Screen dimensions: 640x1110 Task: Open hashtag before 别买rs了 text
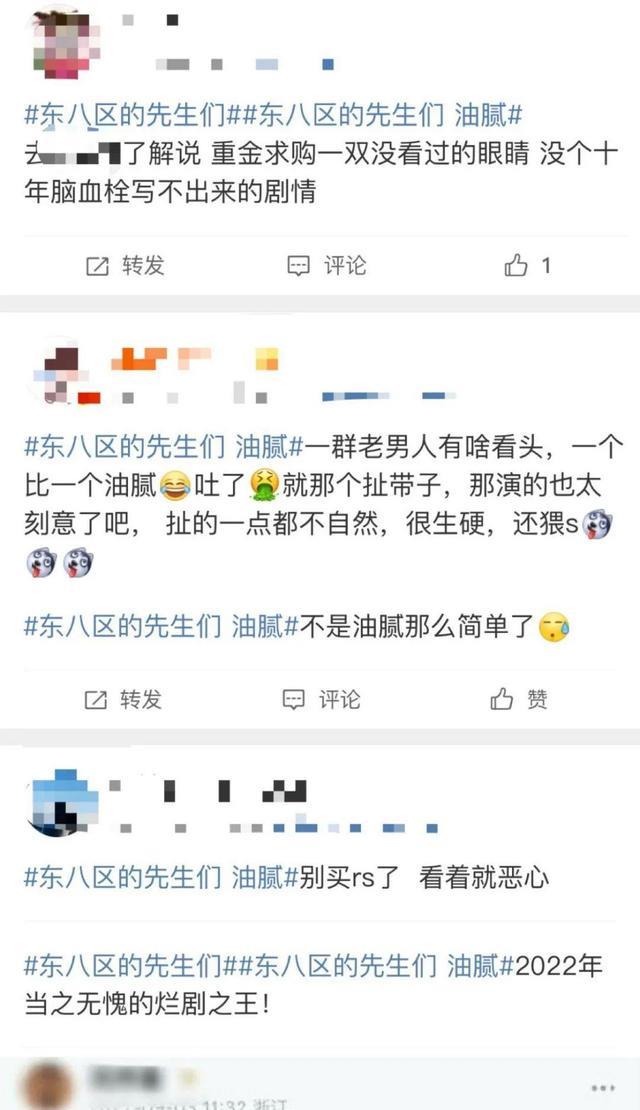point(162,878)
